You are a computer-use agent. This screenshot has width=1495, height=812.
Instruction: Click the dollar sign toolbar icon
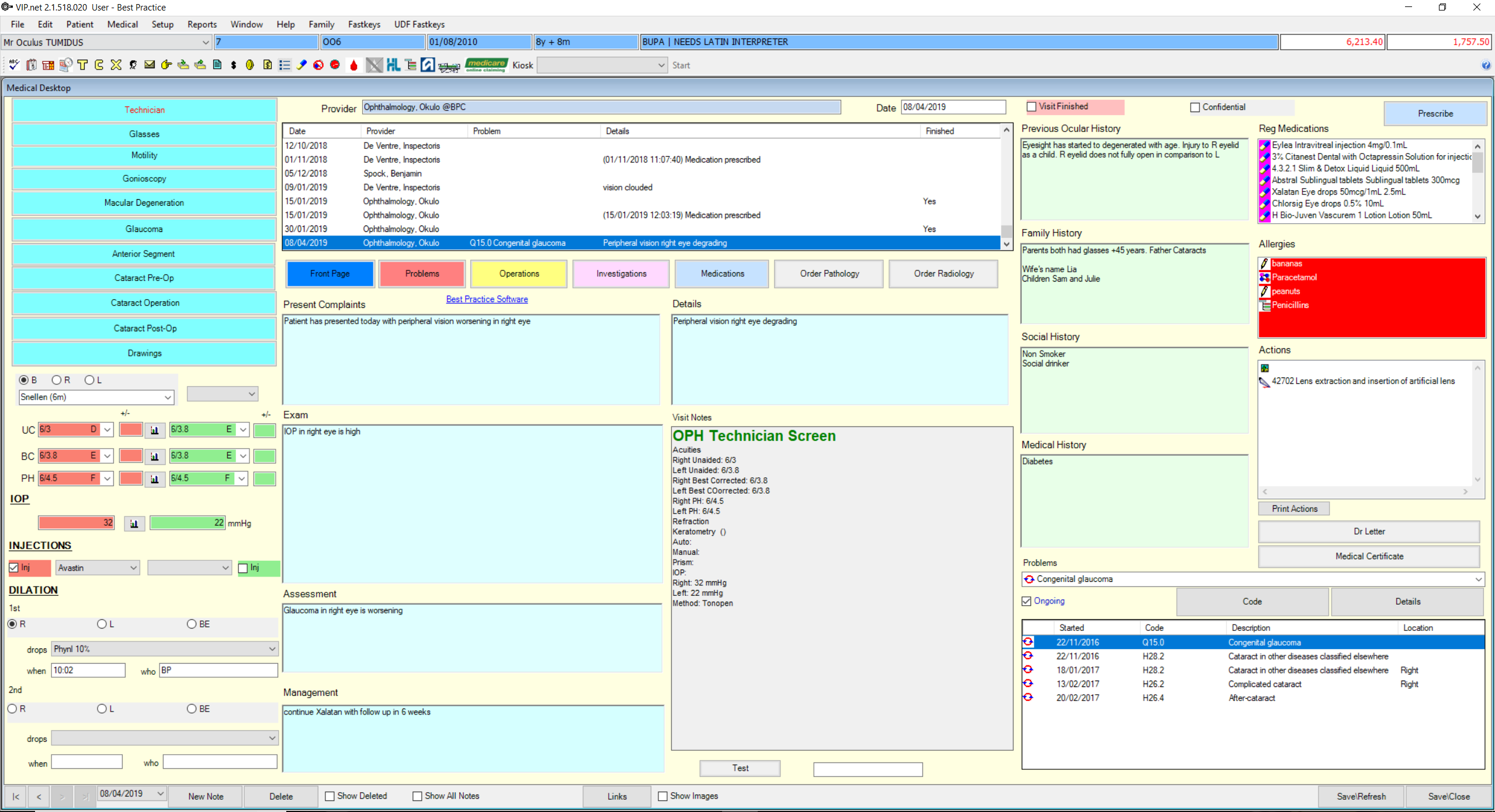click(234, 65)
